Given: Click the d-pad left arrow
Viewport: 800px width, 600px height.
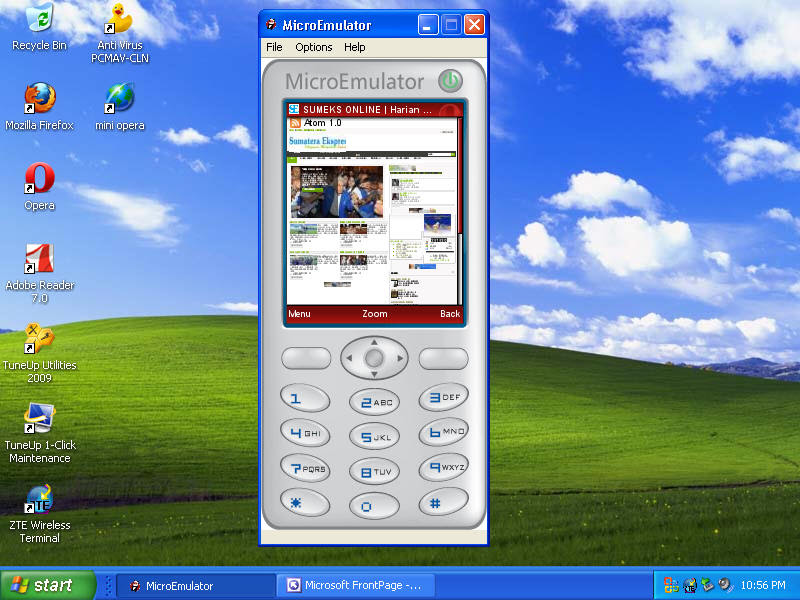Looking at the screenshot, I should (349, 358).
